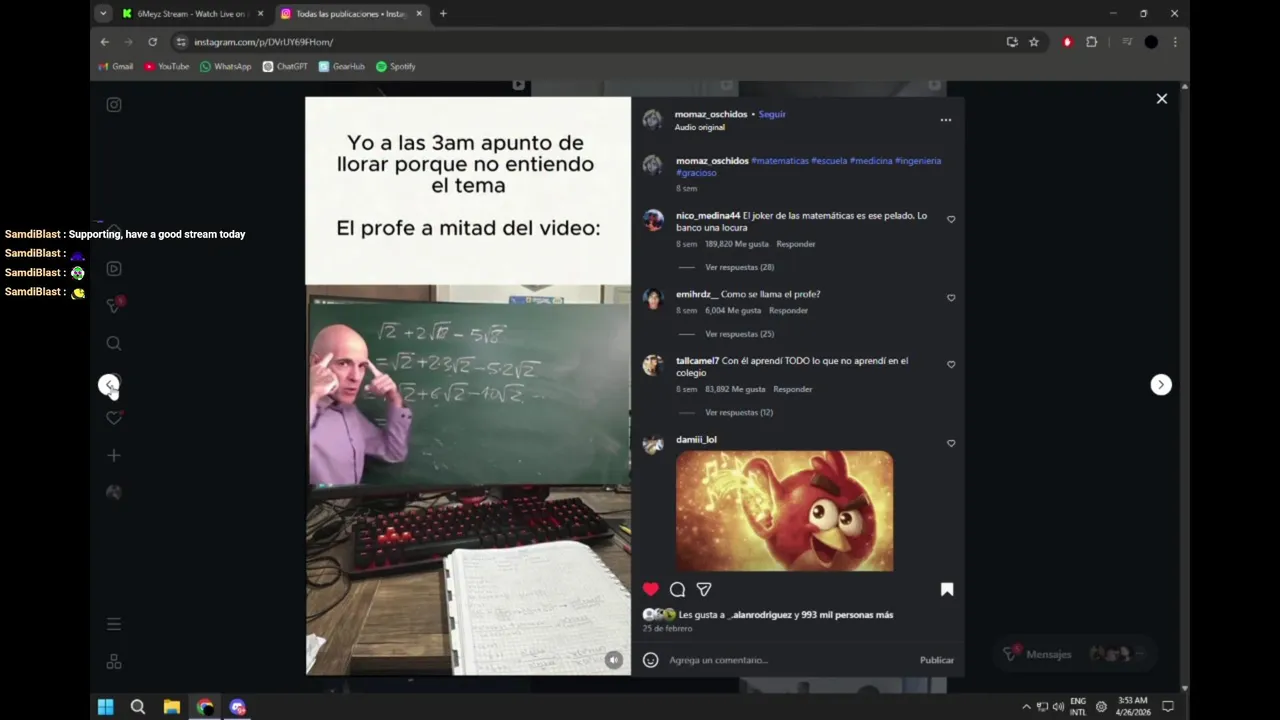This screenshot has height=720, width=1280.
Task: Open Reels icon in Instagram sidebar
Action: (114, 268)
